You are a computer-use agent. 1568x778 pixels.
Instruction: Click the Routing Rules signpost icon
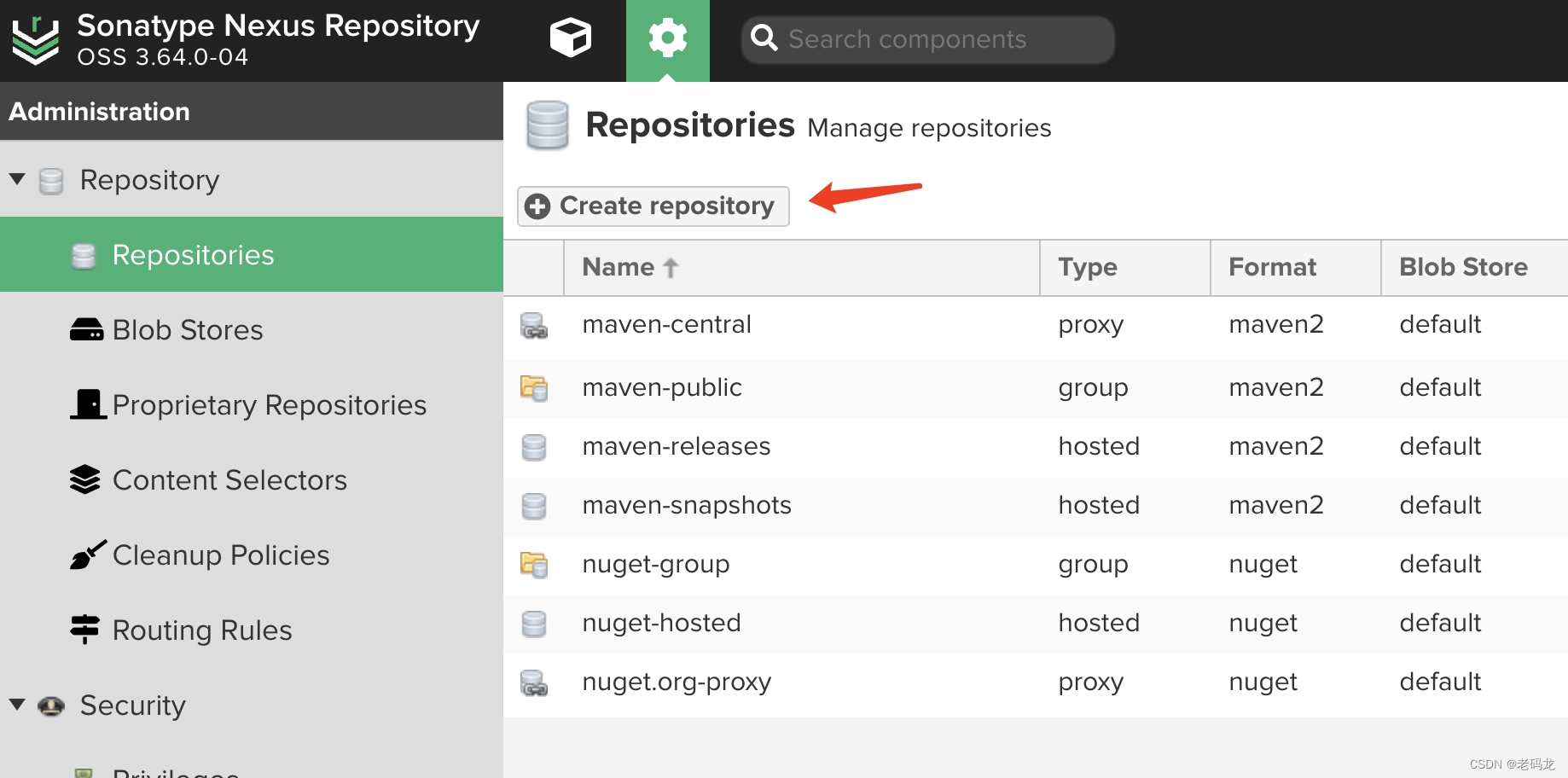[x=85, y=630]
